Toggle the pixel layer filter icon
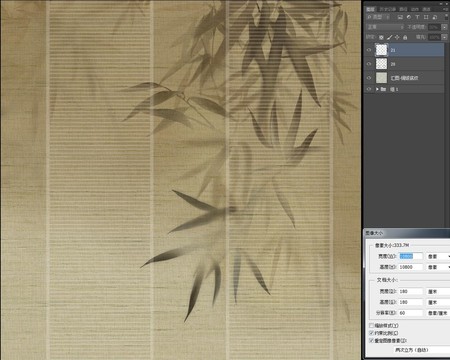Viewport: 450px width, 360px height. click(x=400, y=17)
